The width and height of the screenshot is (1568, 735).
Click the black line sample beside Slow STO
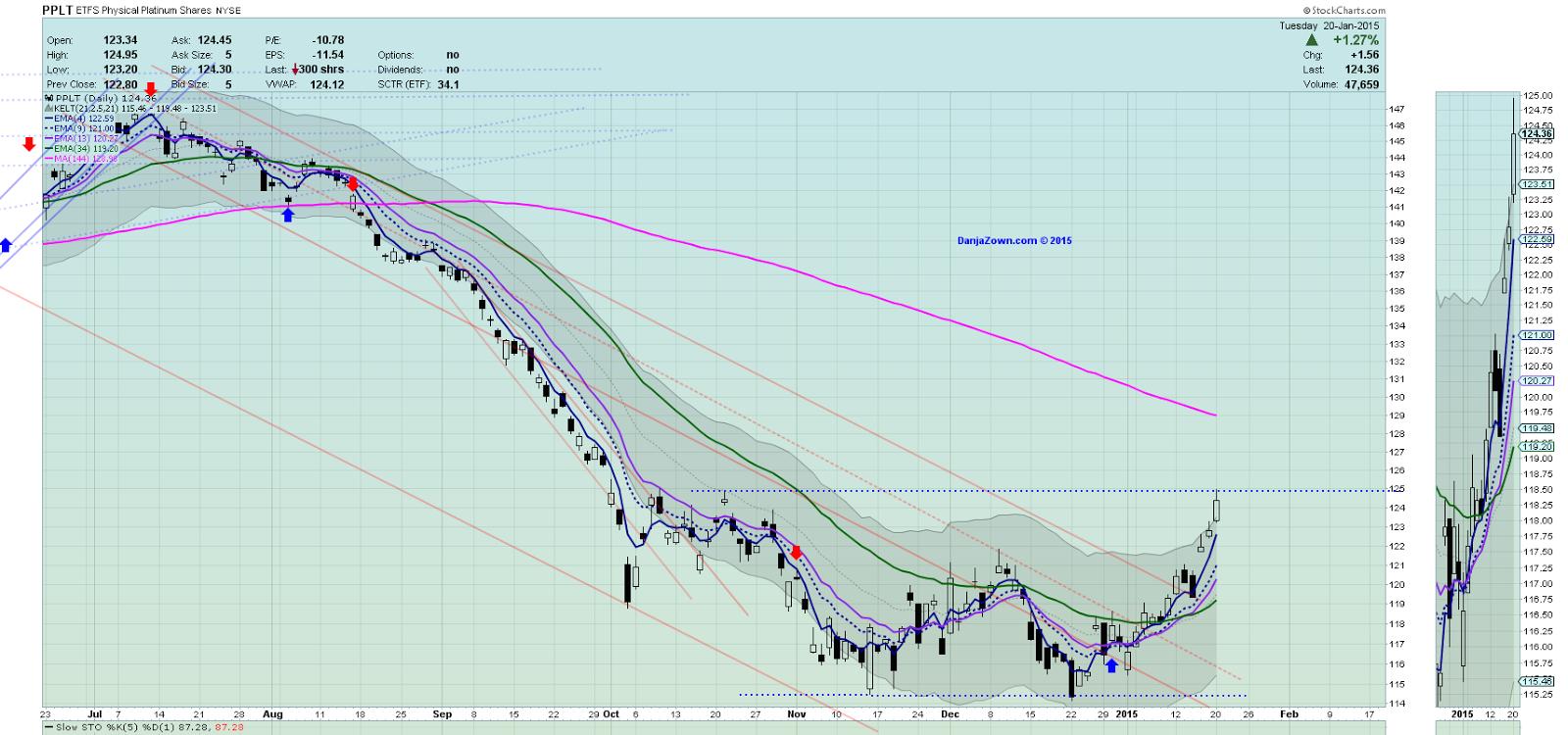[49, 728]
